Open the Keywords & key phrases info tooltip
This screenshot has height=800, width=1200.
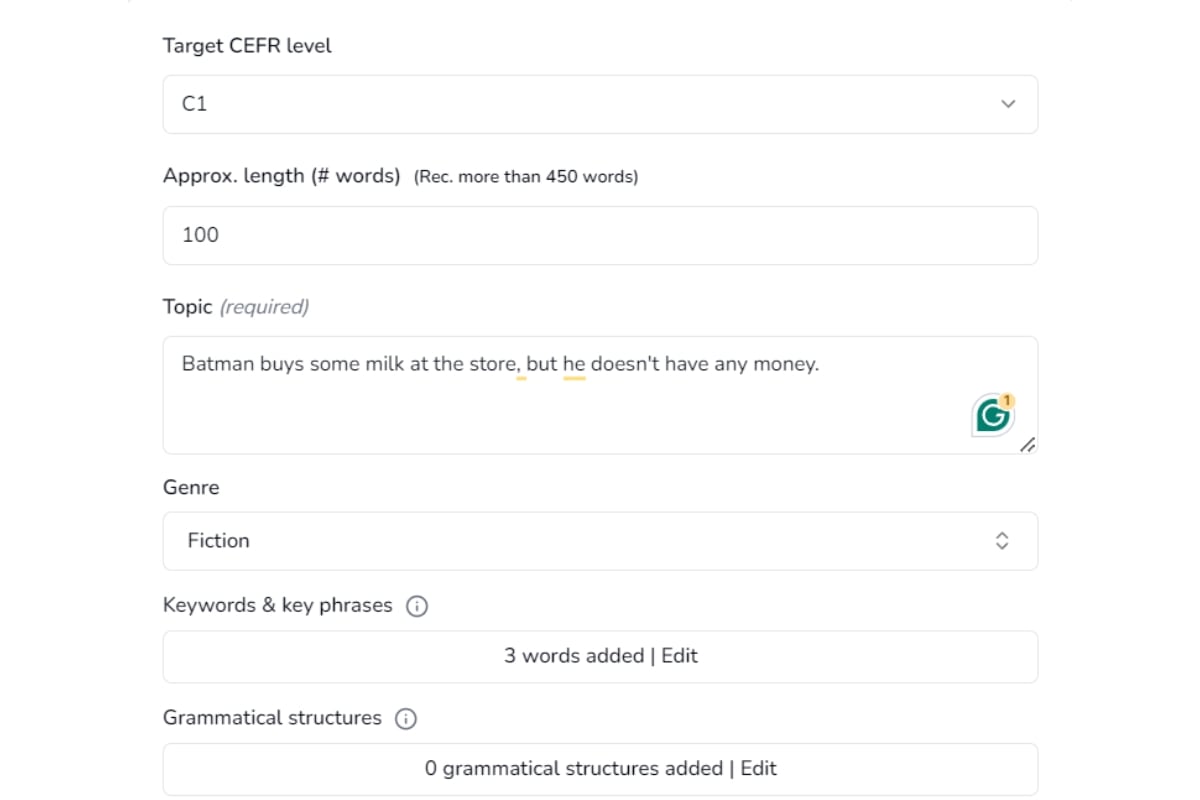pyautogui.click(x=417, y=606)
